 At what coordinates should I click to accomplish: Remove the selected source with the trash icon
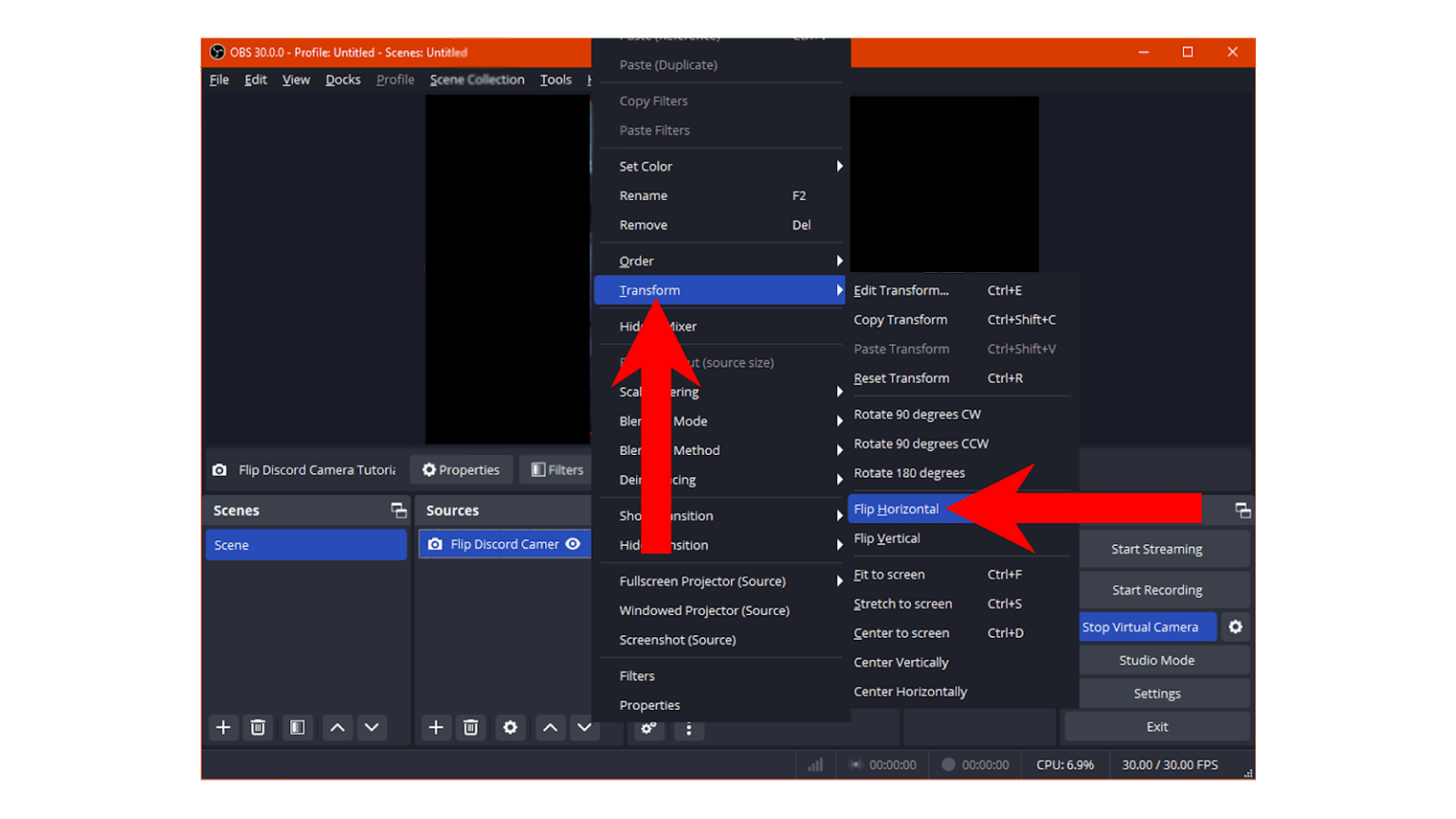click(471, 727)
